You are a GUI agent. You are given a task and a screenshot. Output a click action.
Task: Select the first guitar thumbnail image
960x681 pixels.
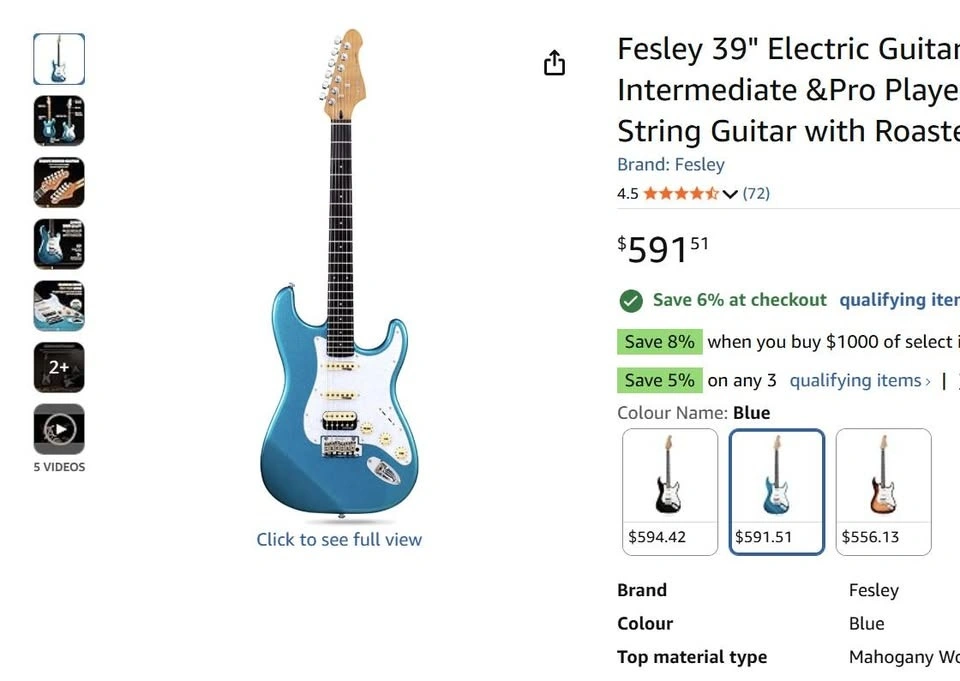coord(59,59)
